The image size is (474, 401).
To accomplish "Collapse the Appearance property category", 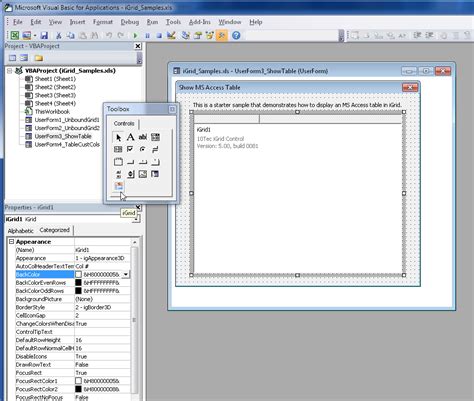I will click(11, 242).
